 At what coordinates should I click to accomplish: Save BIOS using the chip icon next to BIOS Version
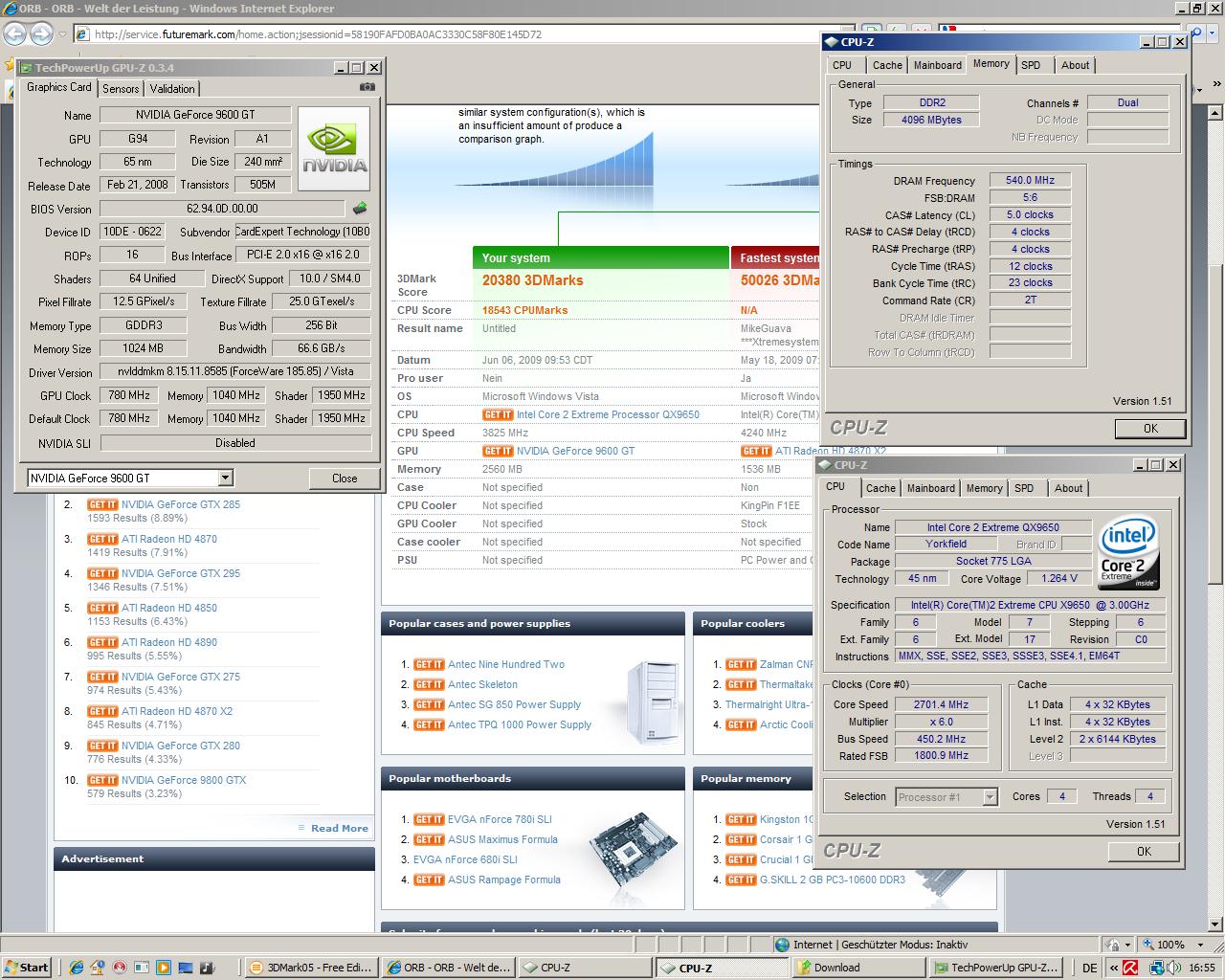[x=360, y=208]
